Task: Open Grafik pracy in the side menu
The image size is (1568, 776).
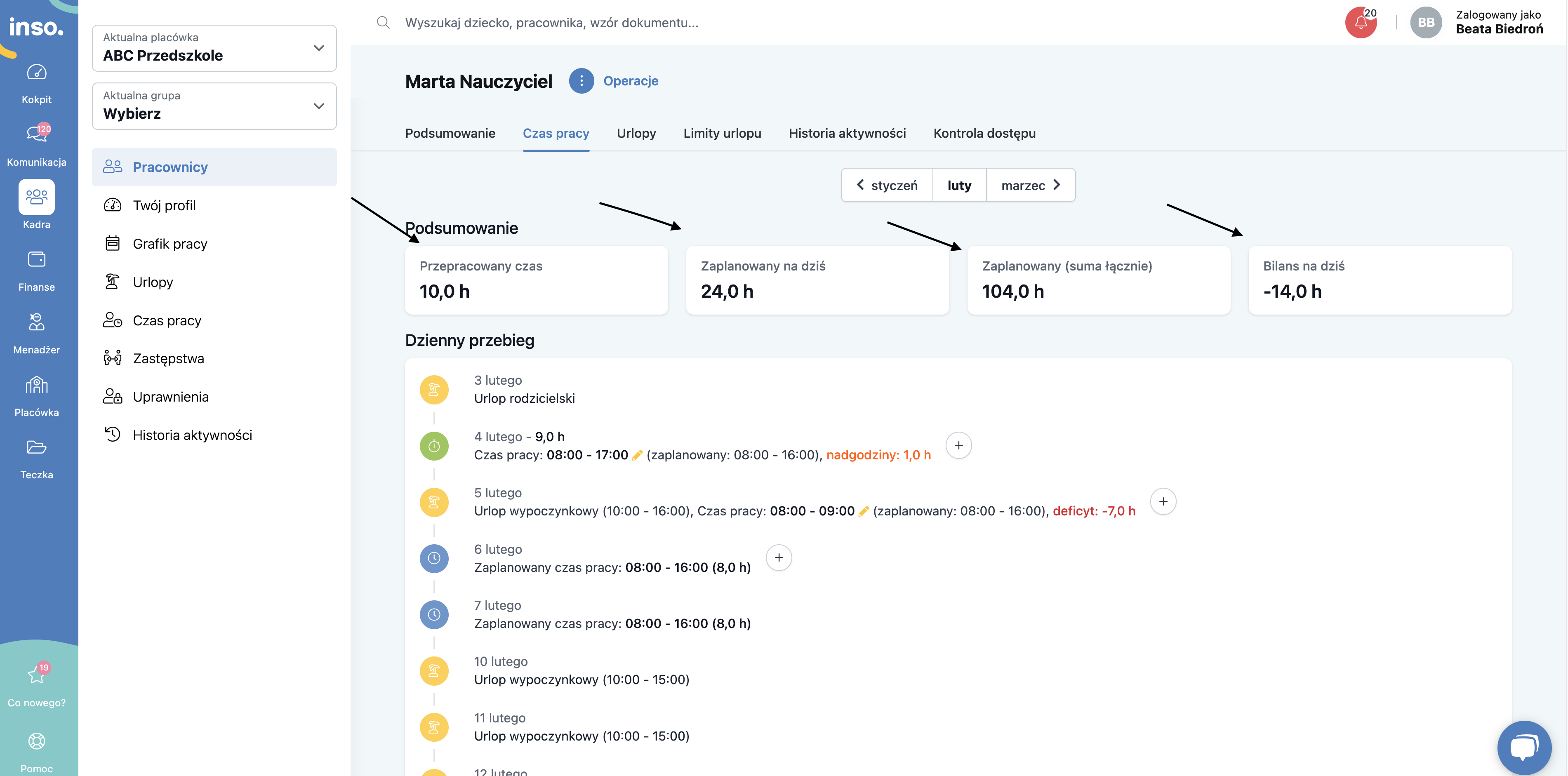Action: [214, 243]
